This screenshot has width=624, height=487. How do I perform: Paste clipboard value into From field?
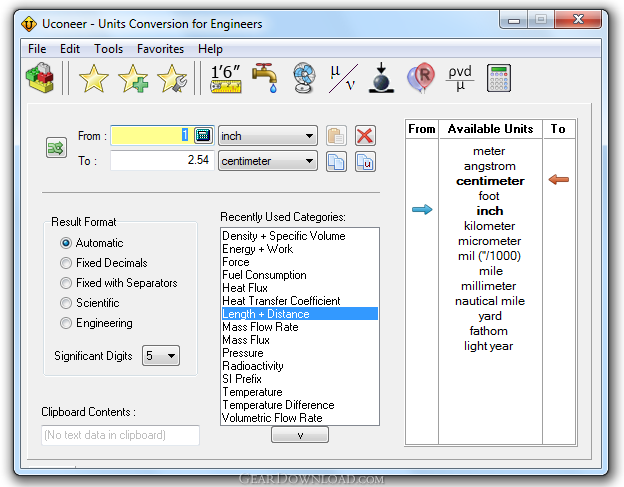tap(336, 136)
